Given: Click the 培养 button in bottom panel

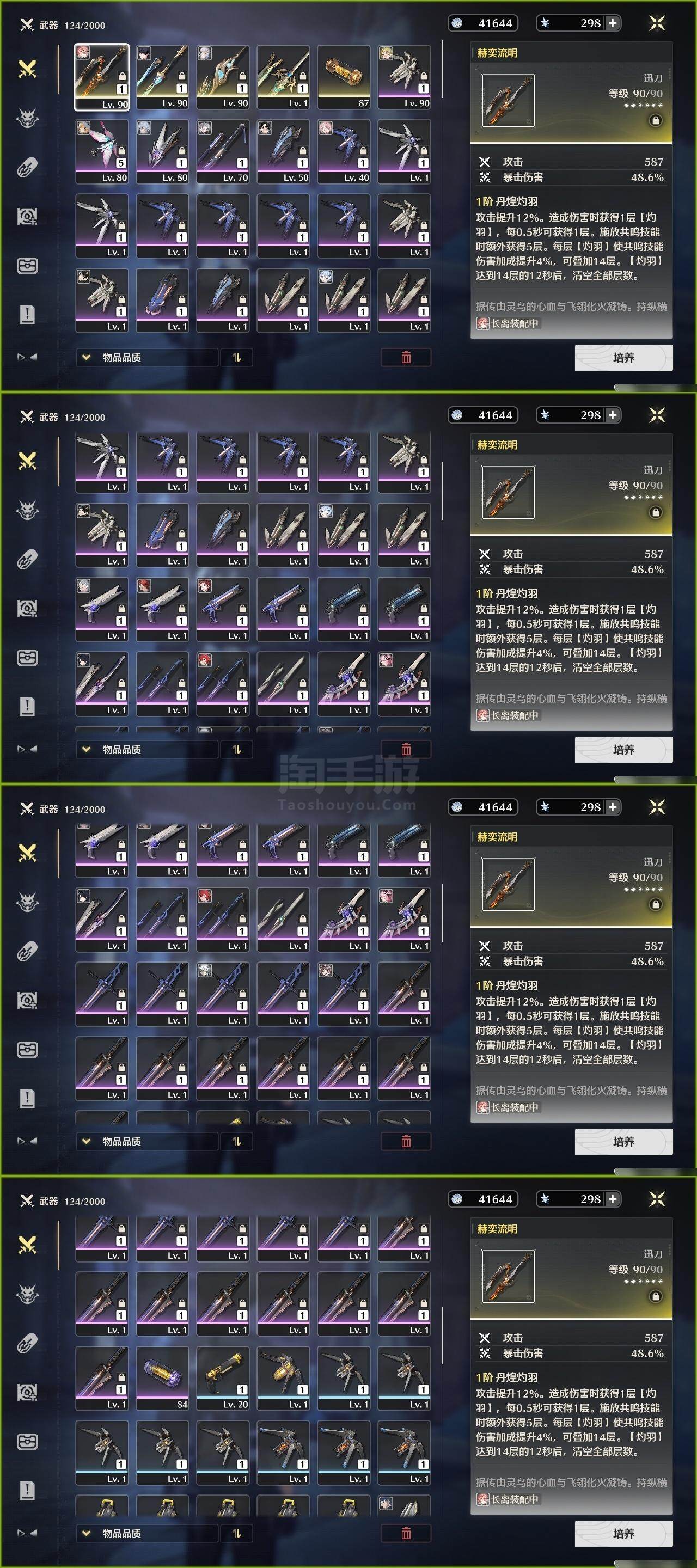Looking at the screenshot, I should tap(623, 1533).
